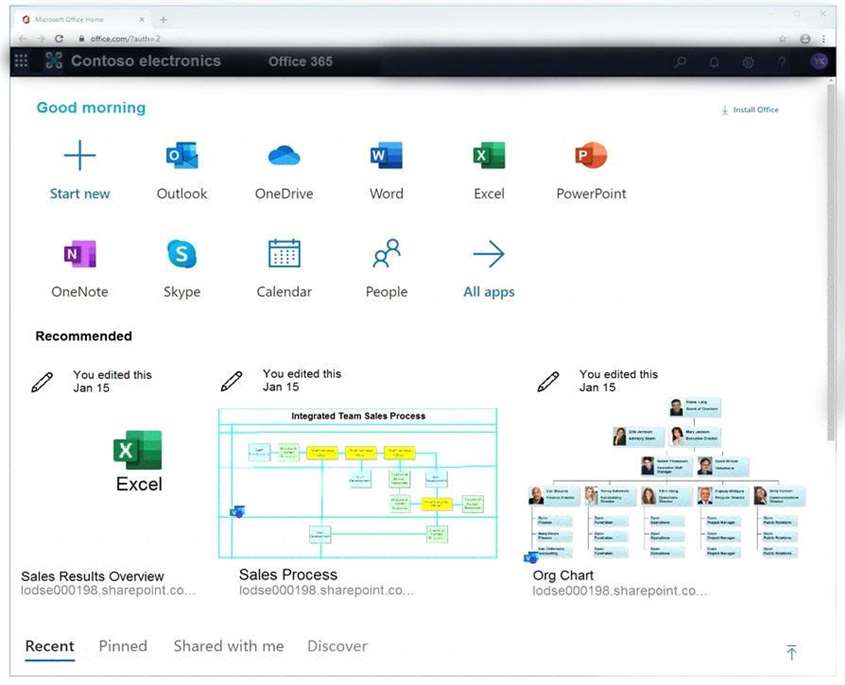
Task: Go forward in the browser
Action: 40,39
